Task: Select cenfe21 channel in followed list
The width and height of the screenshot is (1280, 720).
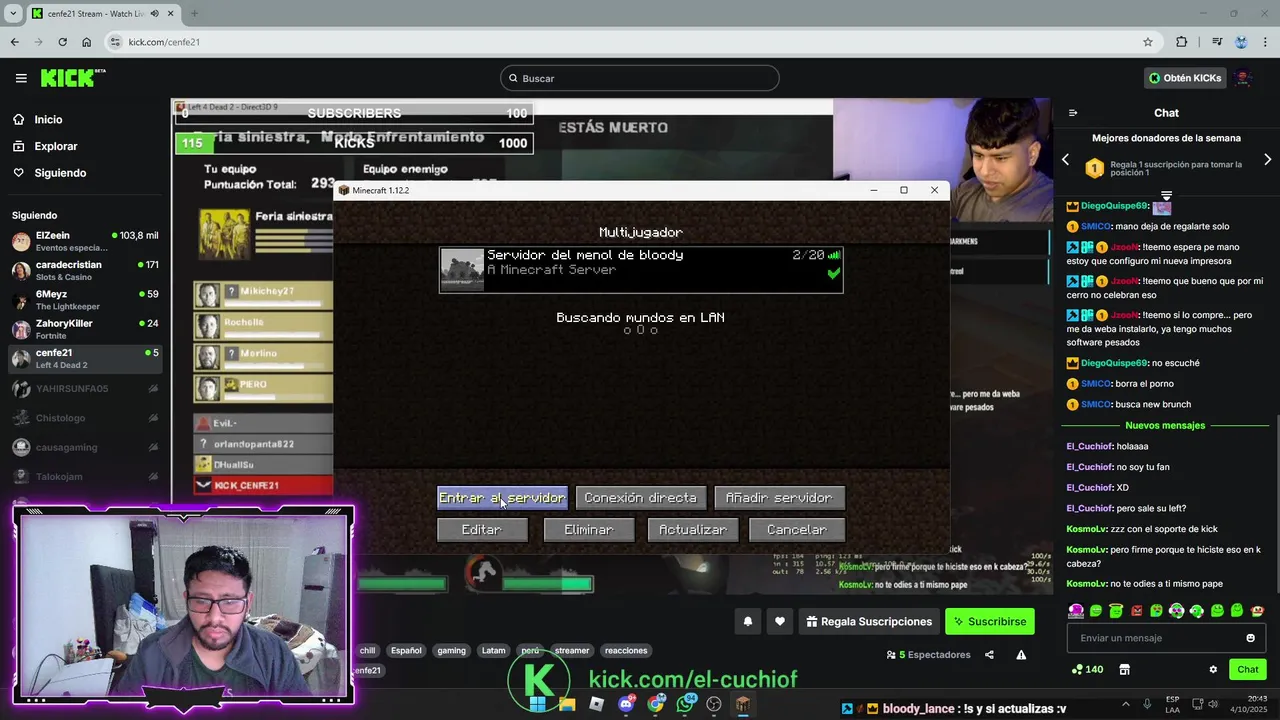Action: point(85,358)
